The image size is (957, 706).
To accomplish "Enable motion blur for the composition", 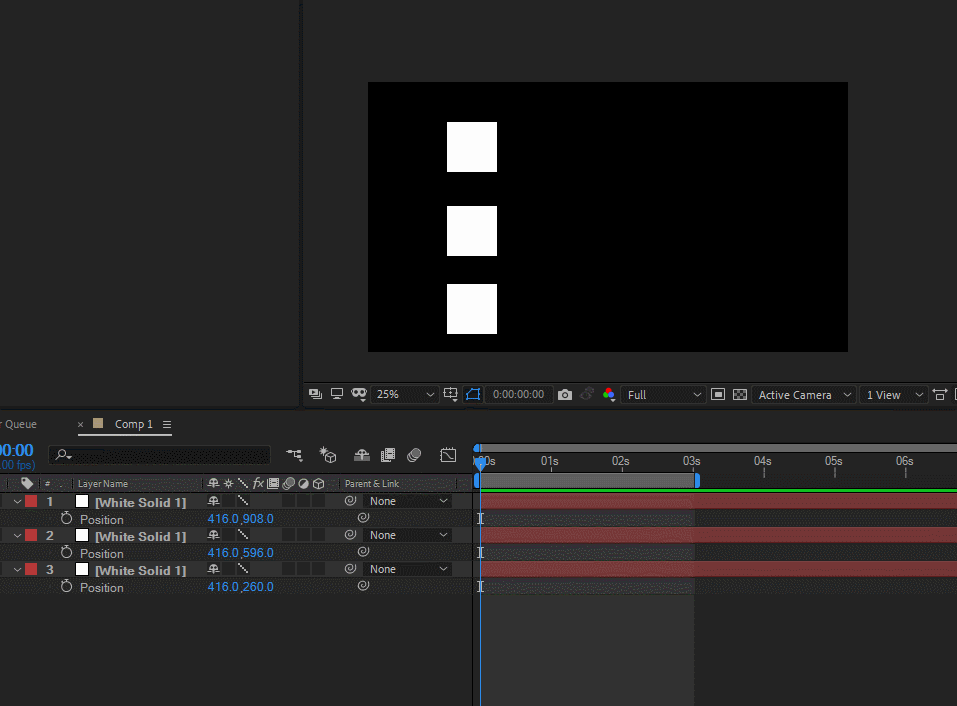I will click(414, 455).
